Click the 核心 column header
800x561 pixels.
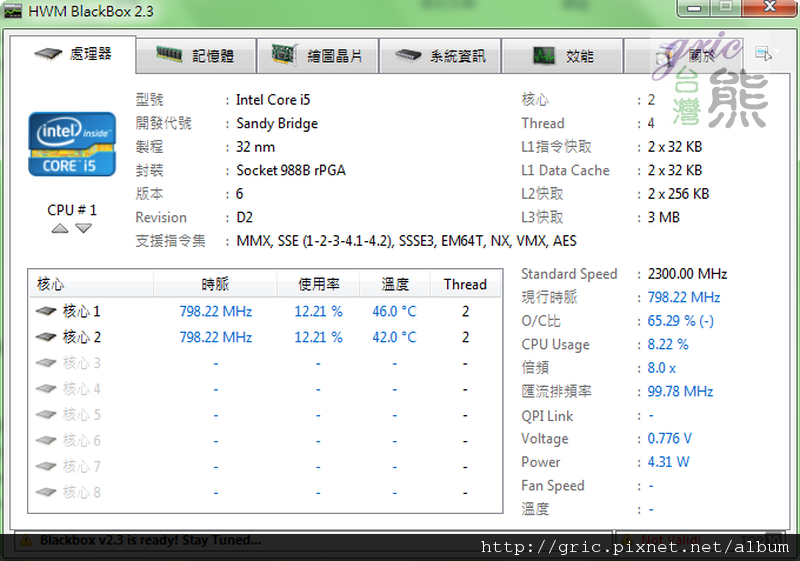[x=91, y=284]
